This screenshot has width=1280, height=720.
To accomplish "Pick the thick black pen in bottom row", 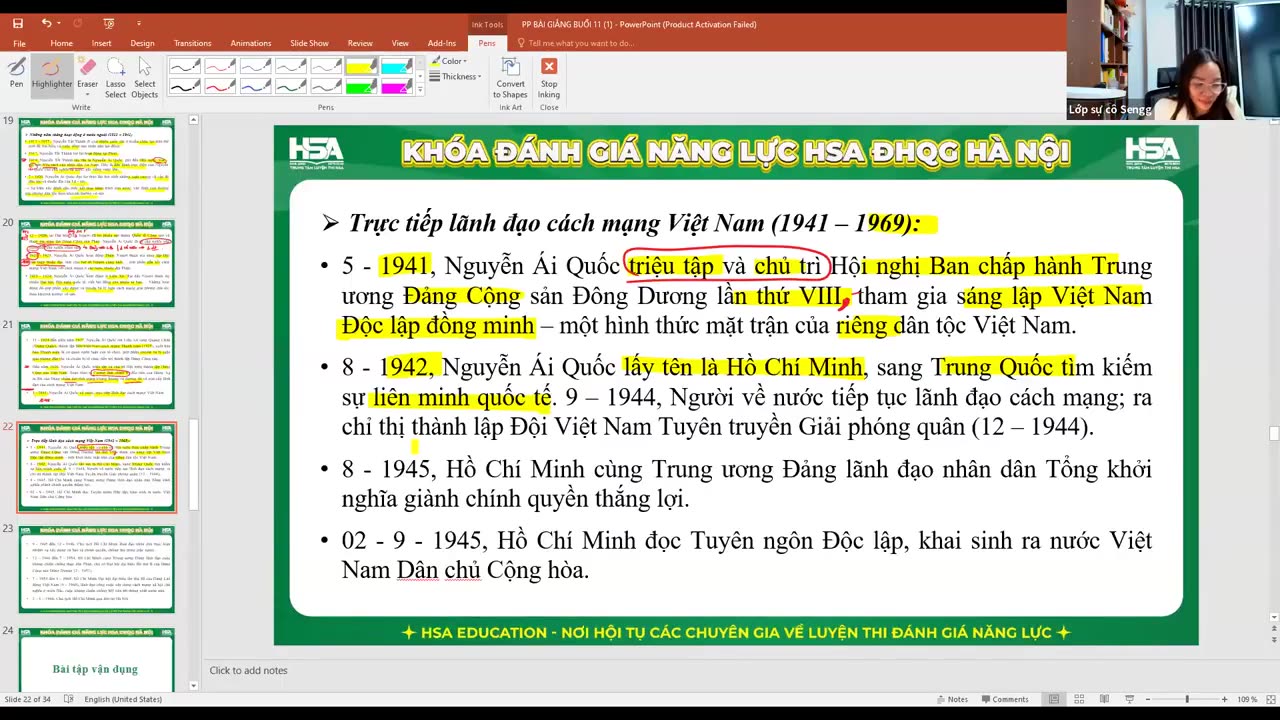I will [184, 86].
